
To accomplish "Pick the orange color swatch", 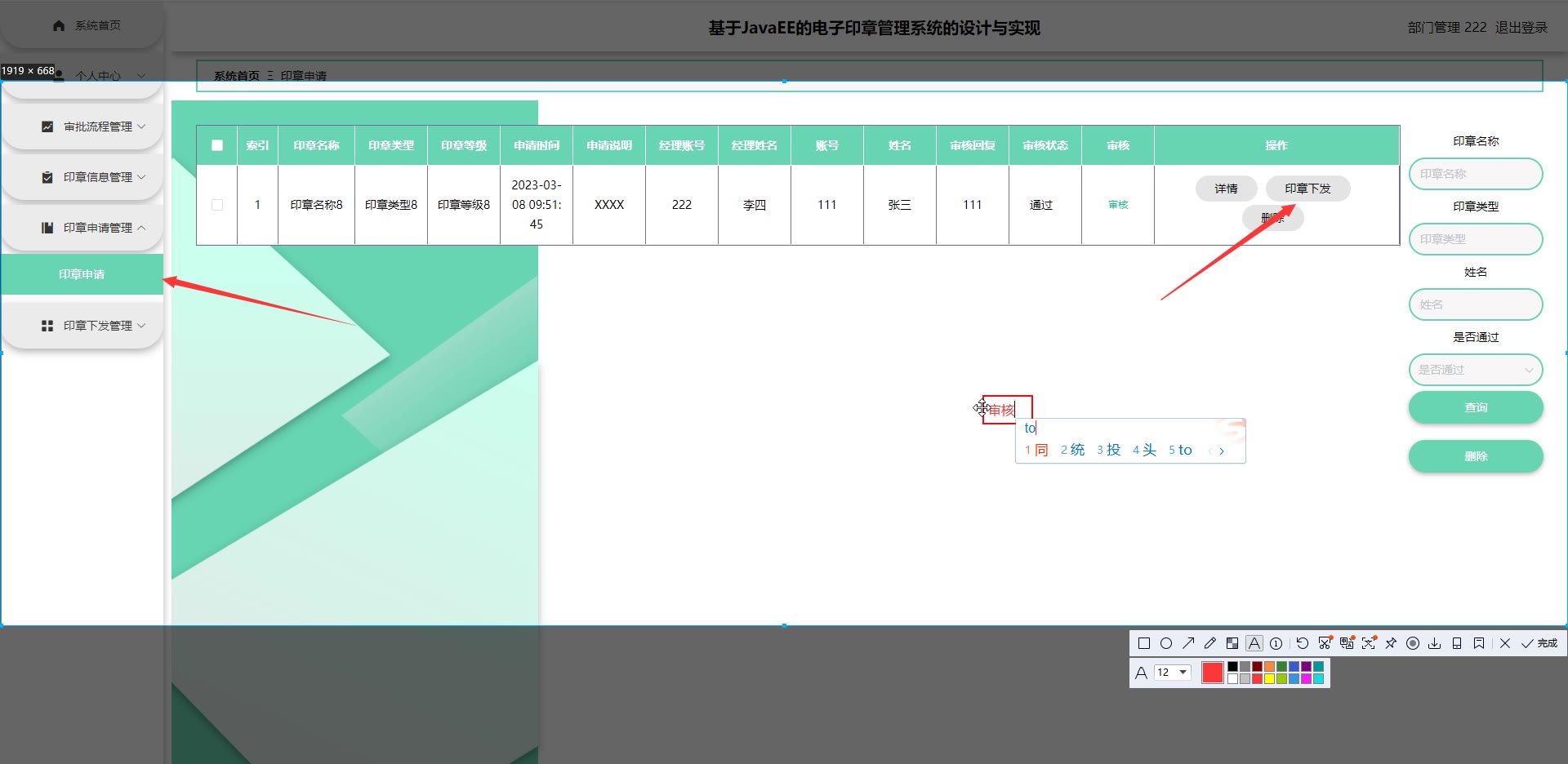I will coord(1269,667).
